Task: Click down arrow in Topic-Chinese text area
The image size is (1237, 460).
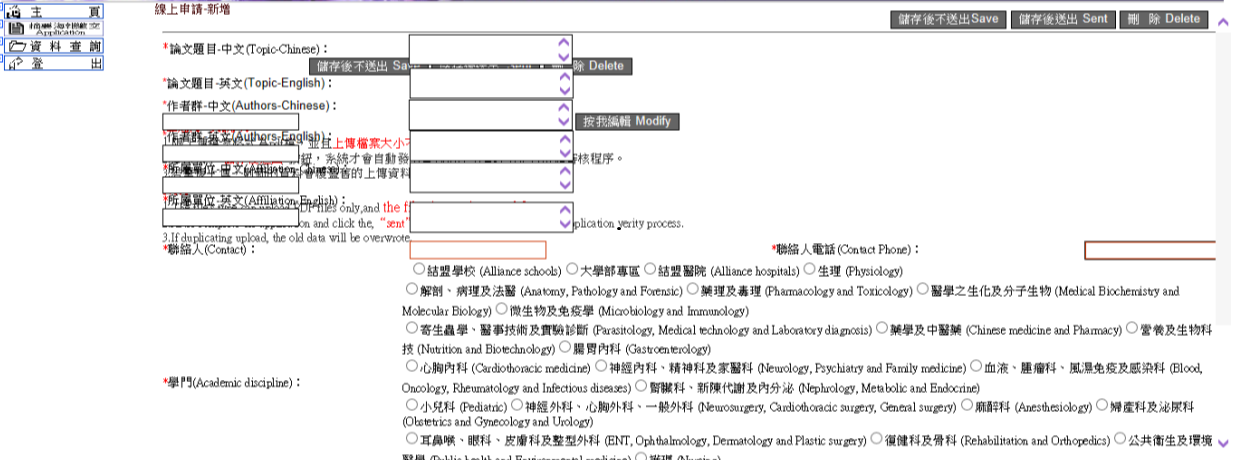Action: click(x=564, y=57)
